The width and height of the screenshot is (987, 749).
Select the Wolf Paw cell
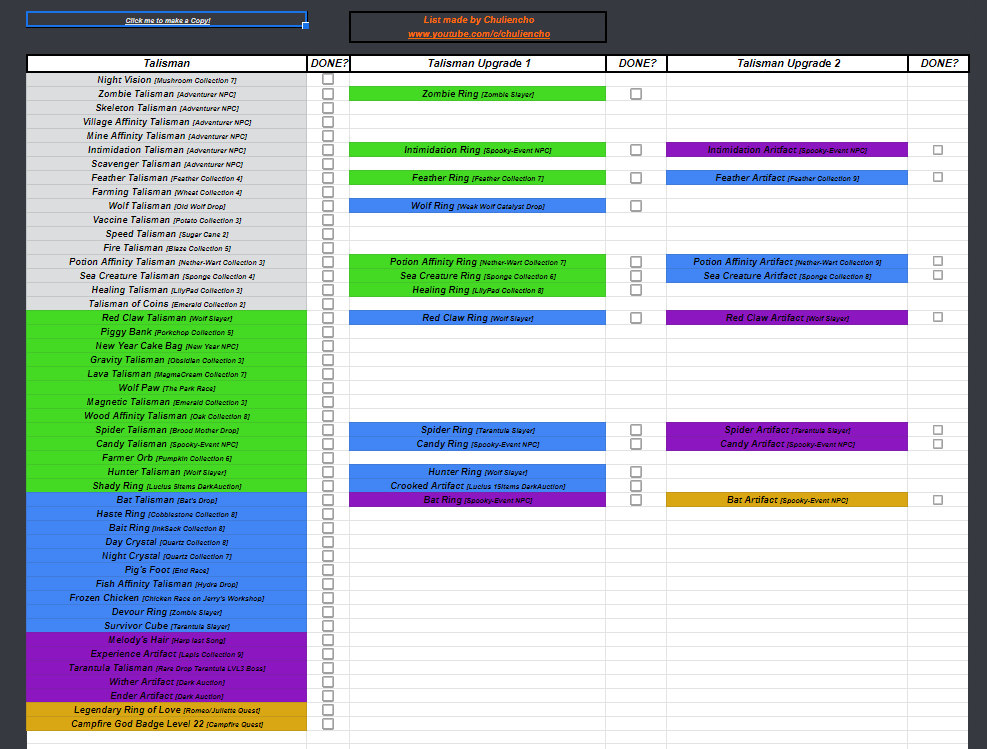coord(167,388)
